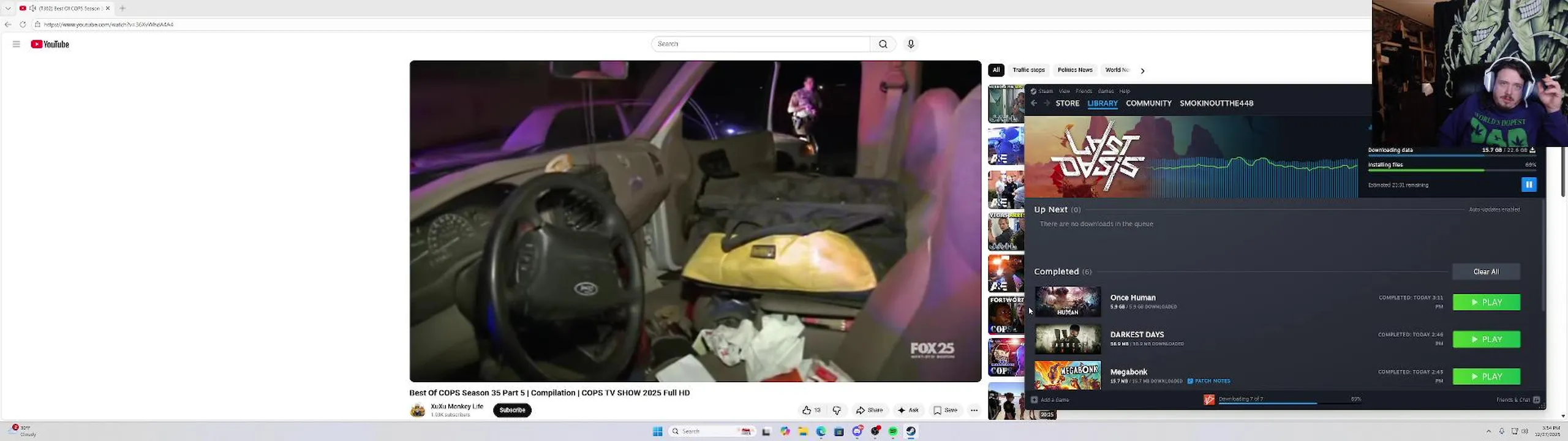This screenshot has width=1568, height=441.
Task: Open the Steam menu in Steam window
Action: tap(1046, 91)
